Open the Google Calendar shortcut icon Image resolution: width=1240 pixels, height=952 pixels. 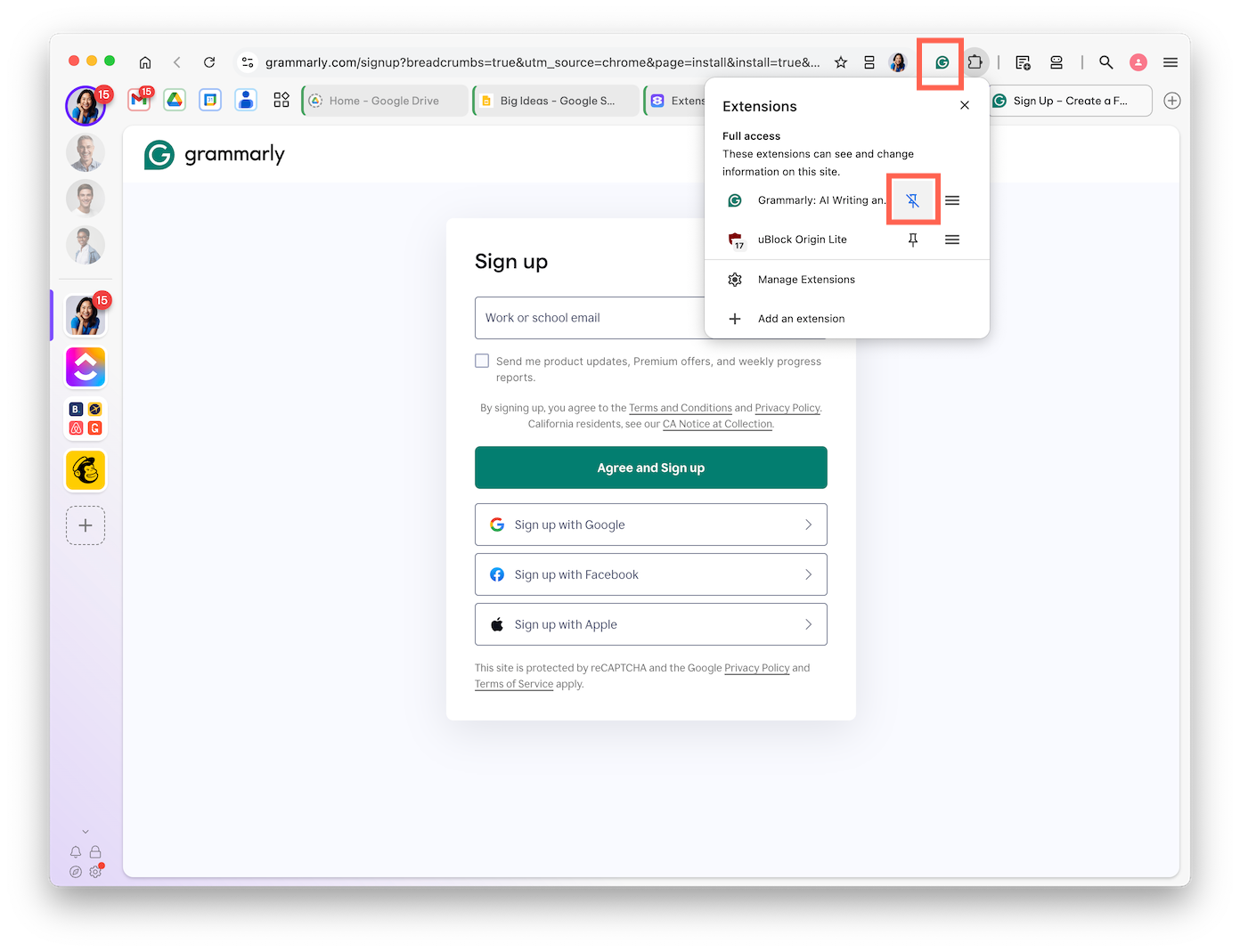[x=210, y=100]
